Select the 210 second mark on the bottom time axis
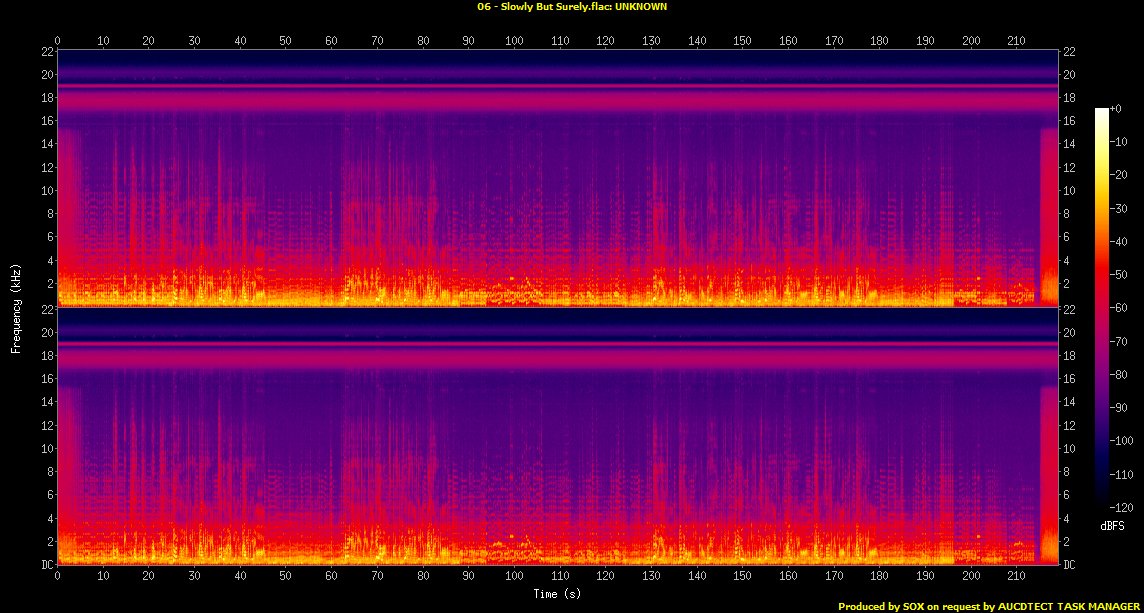The image size is (1144, 613). [x=1017, y=577]
